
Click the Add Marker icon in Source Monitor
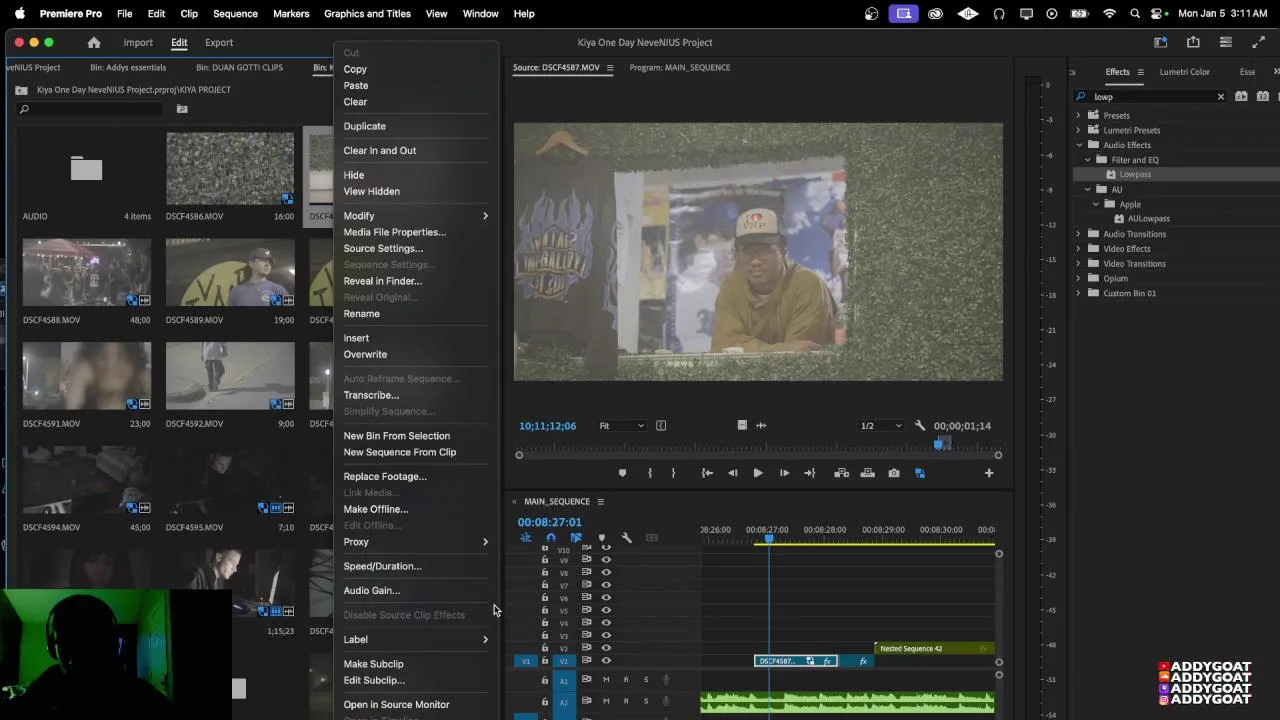(622, 473)
